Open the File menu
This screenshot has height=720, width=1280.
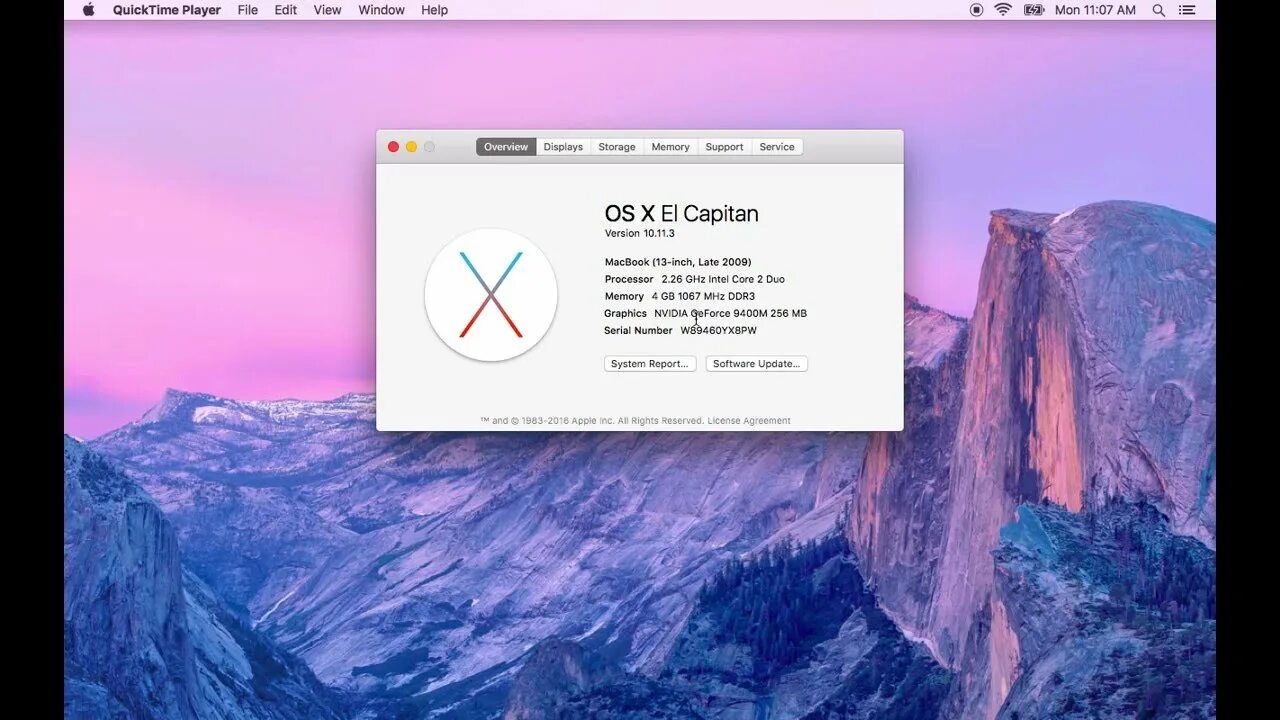click(x=248, y=10)
